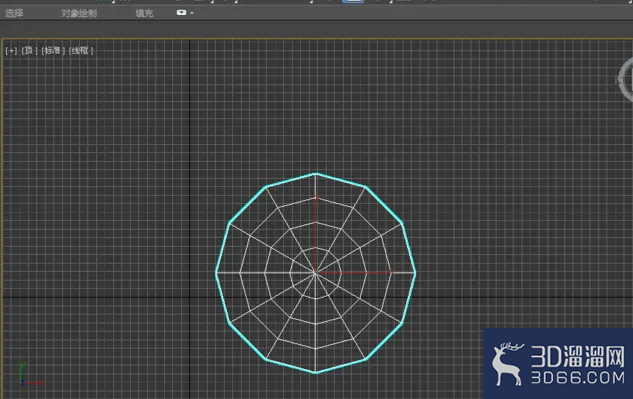Switch to the 对象绘制 ribbon tab
Image resolution: width=633 pixels, height=399 pixels.
coord(79,13)
